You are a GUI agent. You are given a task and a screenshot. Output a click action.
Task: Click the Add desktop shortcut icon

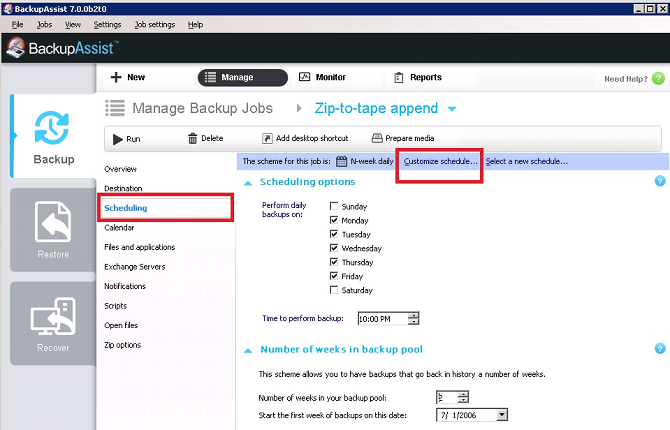267,138
